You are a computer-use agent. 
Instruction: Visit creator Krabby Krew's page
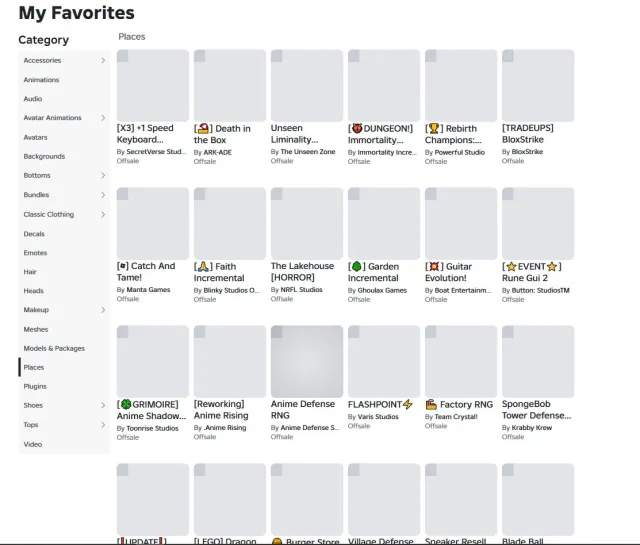point(531,427)
